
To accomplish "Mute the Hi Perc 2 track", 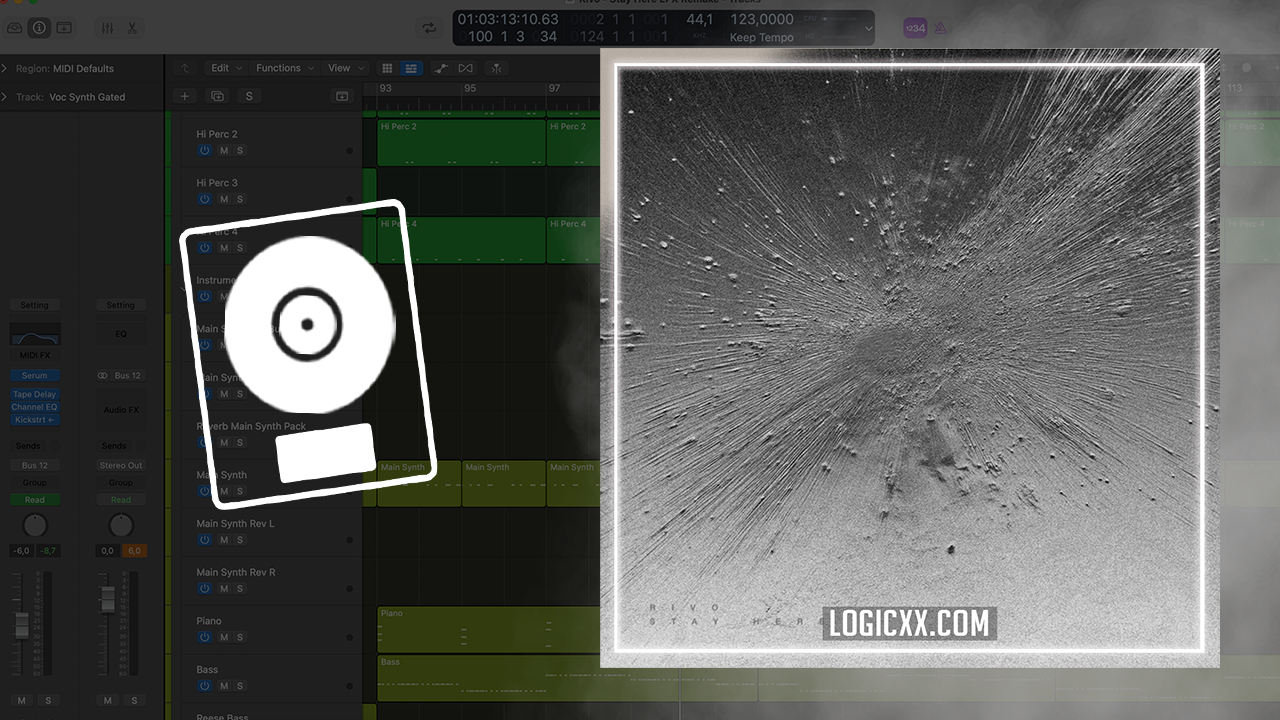I will click(224, 150).
